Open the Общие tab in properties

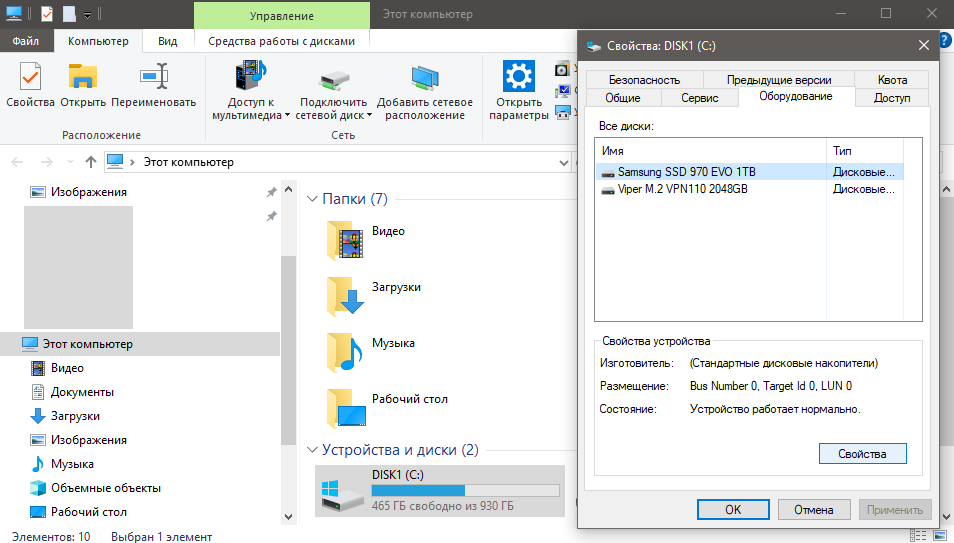tap(623, 97)
